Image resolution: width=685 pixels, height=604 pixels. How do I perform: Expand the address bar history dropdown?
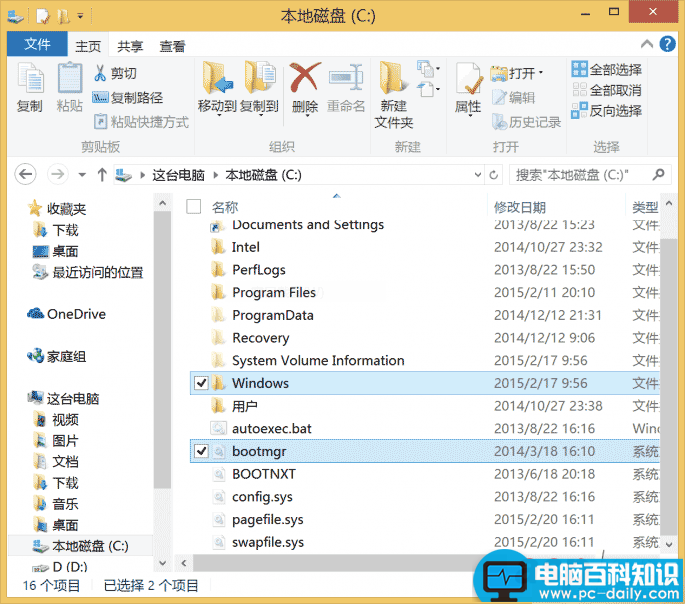tap(478, 175)
